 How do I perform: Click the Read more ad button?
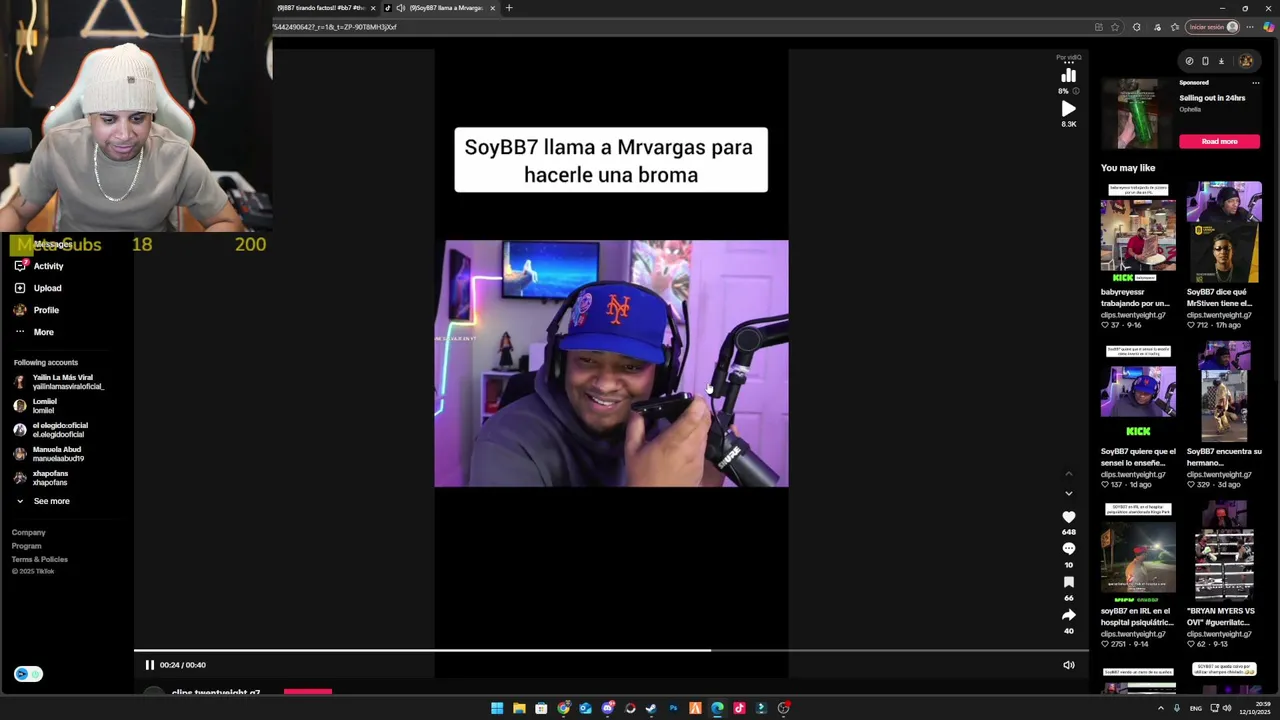pyautogui.click(x=1219, y=141)
